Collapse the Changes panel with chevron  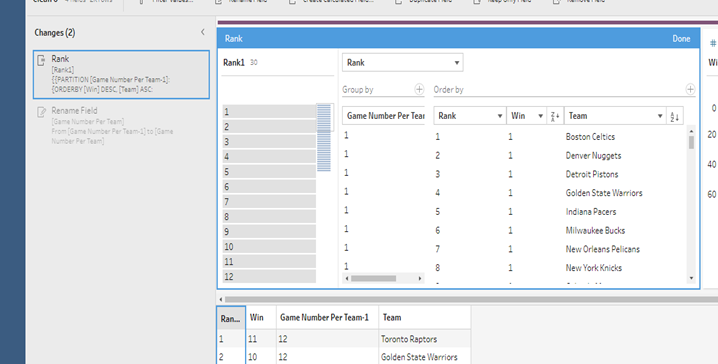click(203, 32)
